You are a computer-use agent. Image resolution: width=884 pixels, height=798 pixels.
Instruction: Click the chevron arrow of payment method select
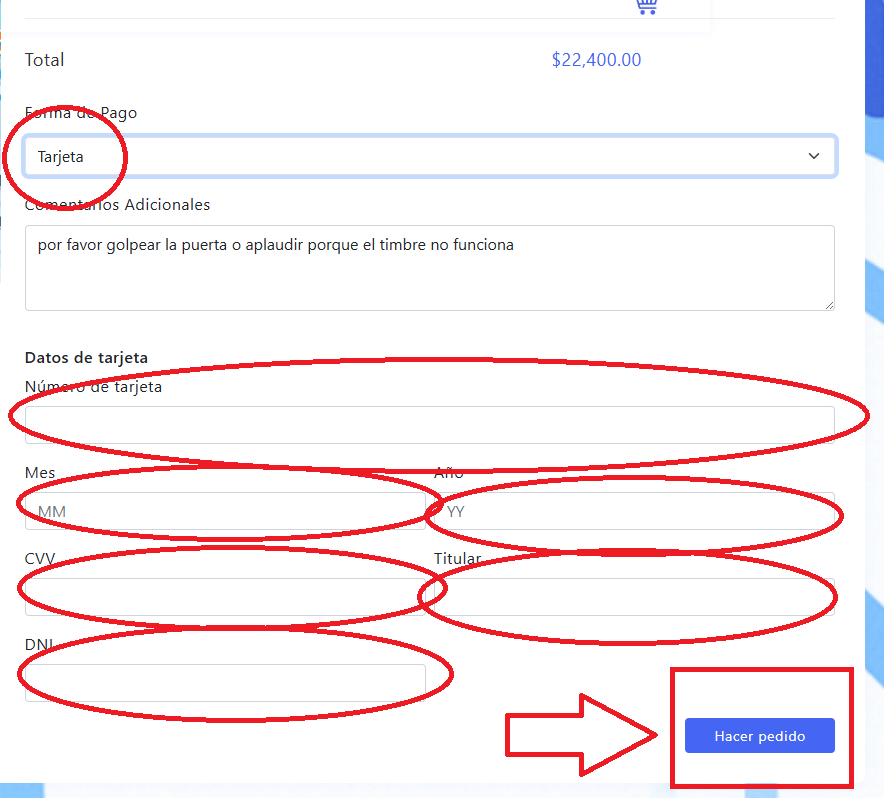click(814, 157)
